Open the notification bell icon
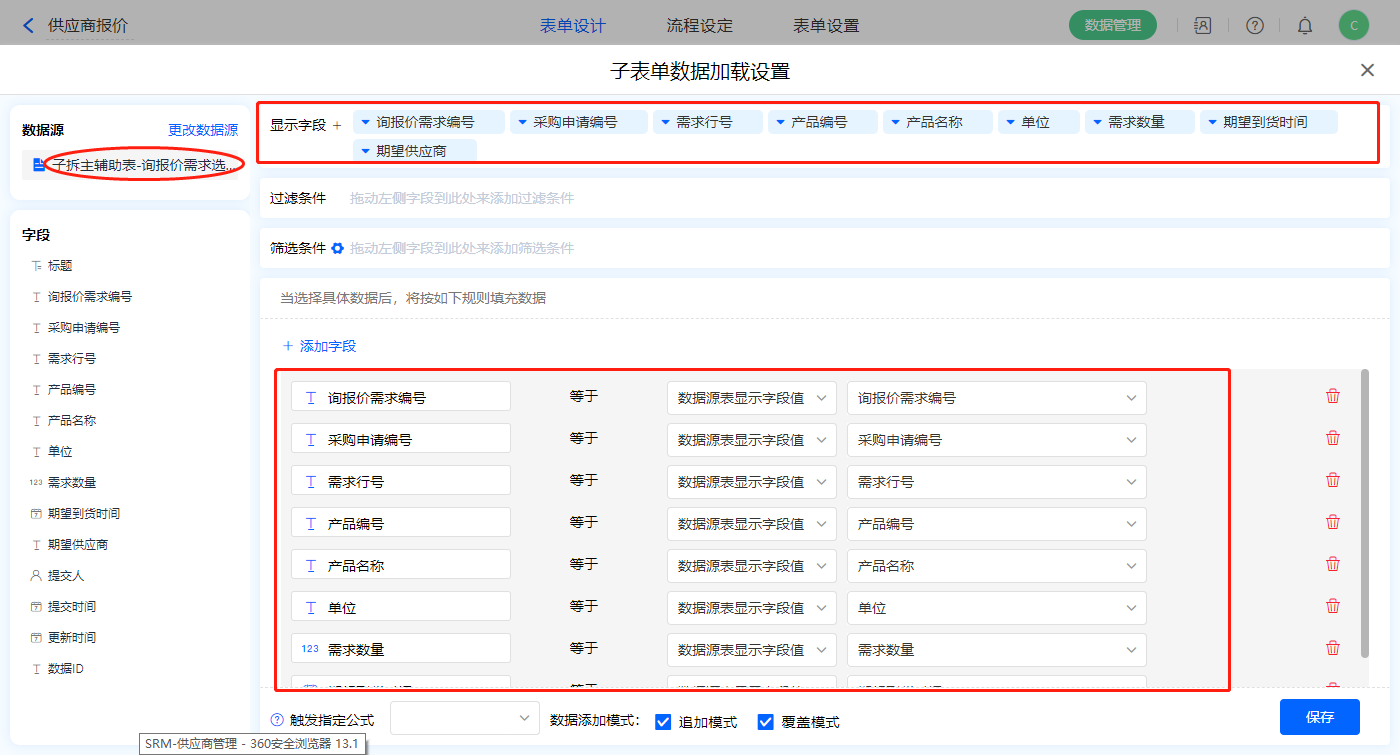Screen dimensions: 1400x755 click(1305, 26)
